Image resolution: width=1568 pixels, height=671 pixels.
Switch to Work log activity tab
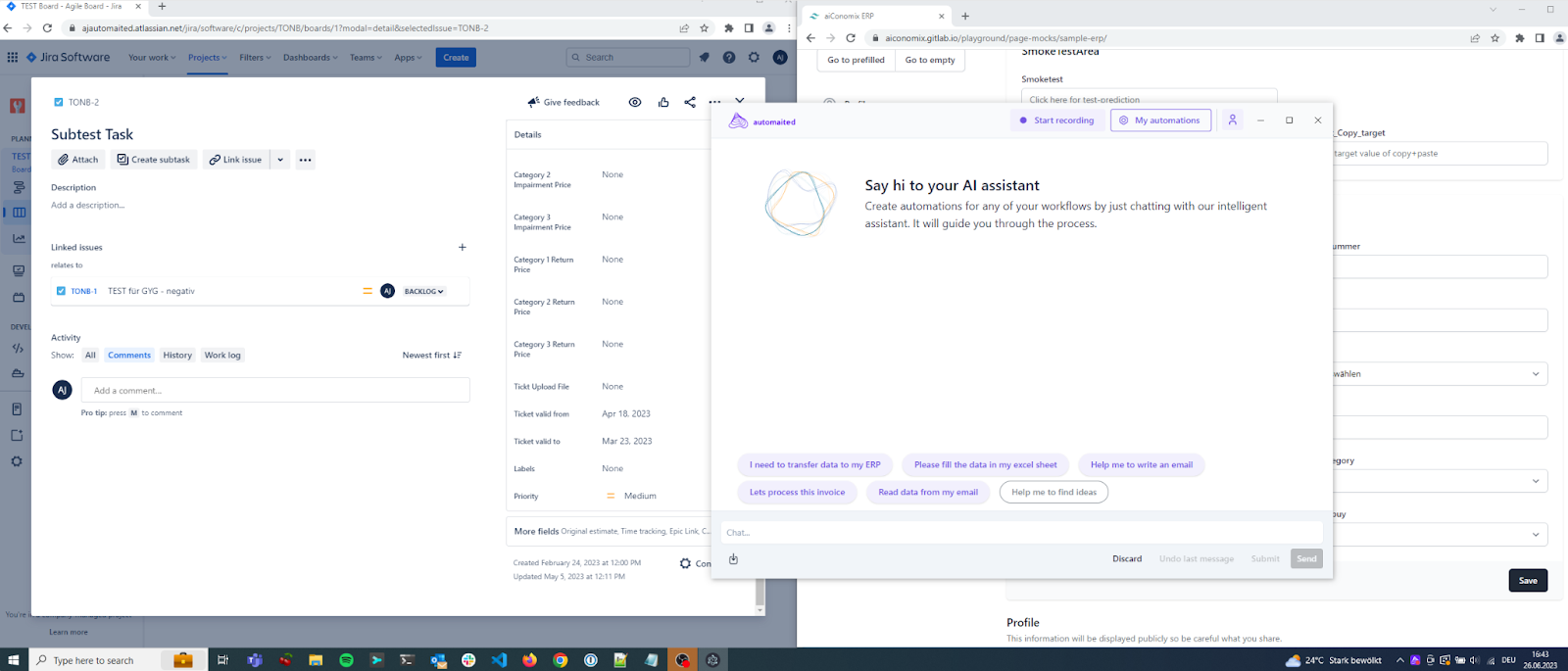coord(222,356)
